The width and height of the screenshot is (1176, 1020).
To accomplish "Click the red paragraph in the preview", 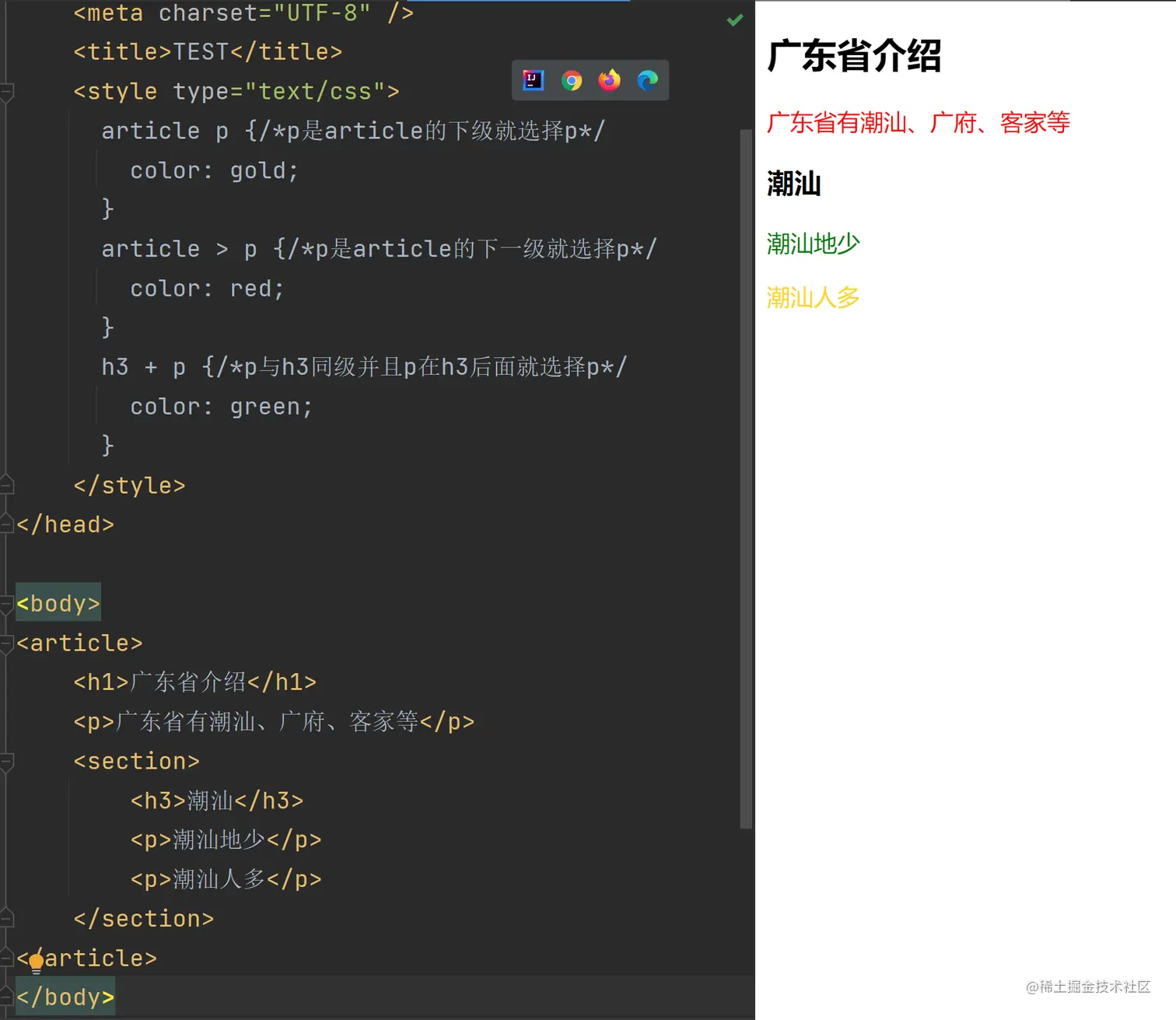I will (x=918, y=123).
